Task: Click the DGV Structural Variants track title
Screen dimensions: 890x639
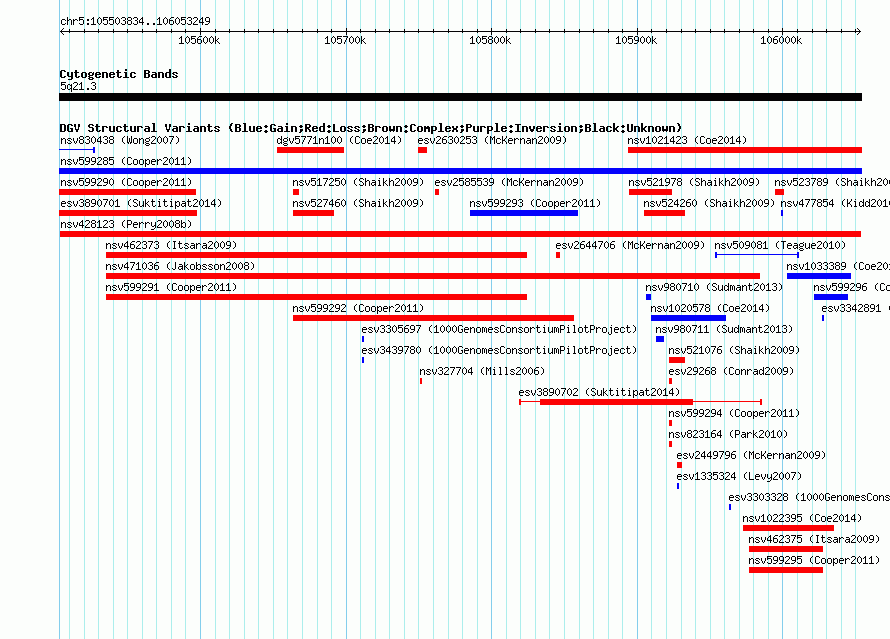Action: point(371,128)
